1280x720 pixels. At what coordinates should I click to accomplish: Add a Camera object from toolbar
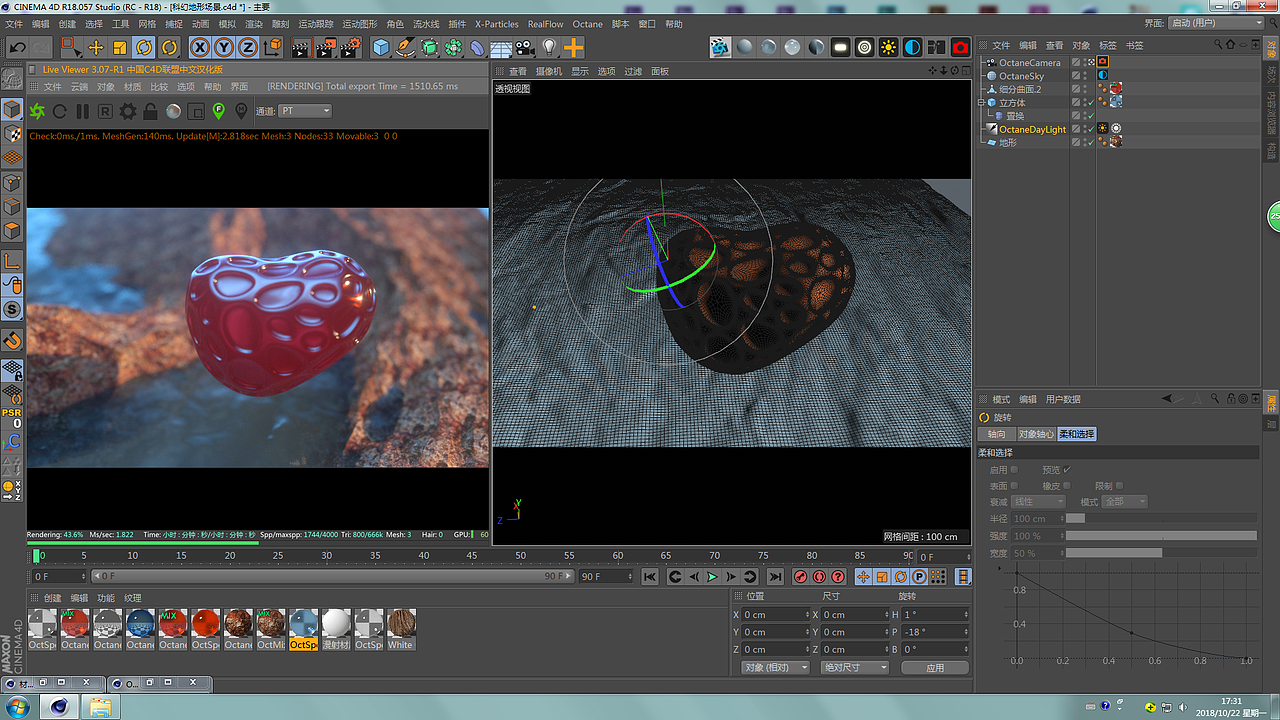[526, 47]
